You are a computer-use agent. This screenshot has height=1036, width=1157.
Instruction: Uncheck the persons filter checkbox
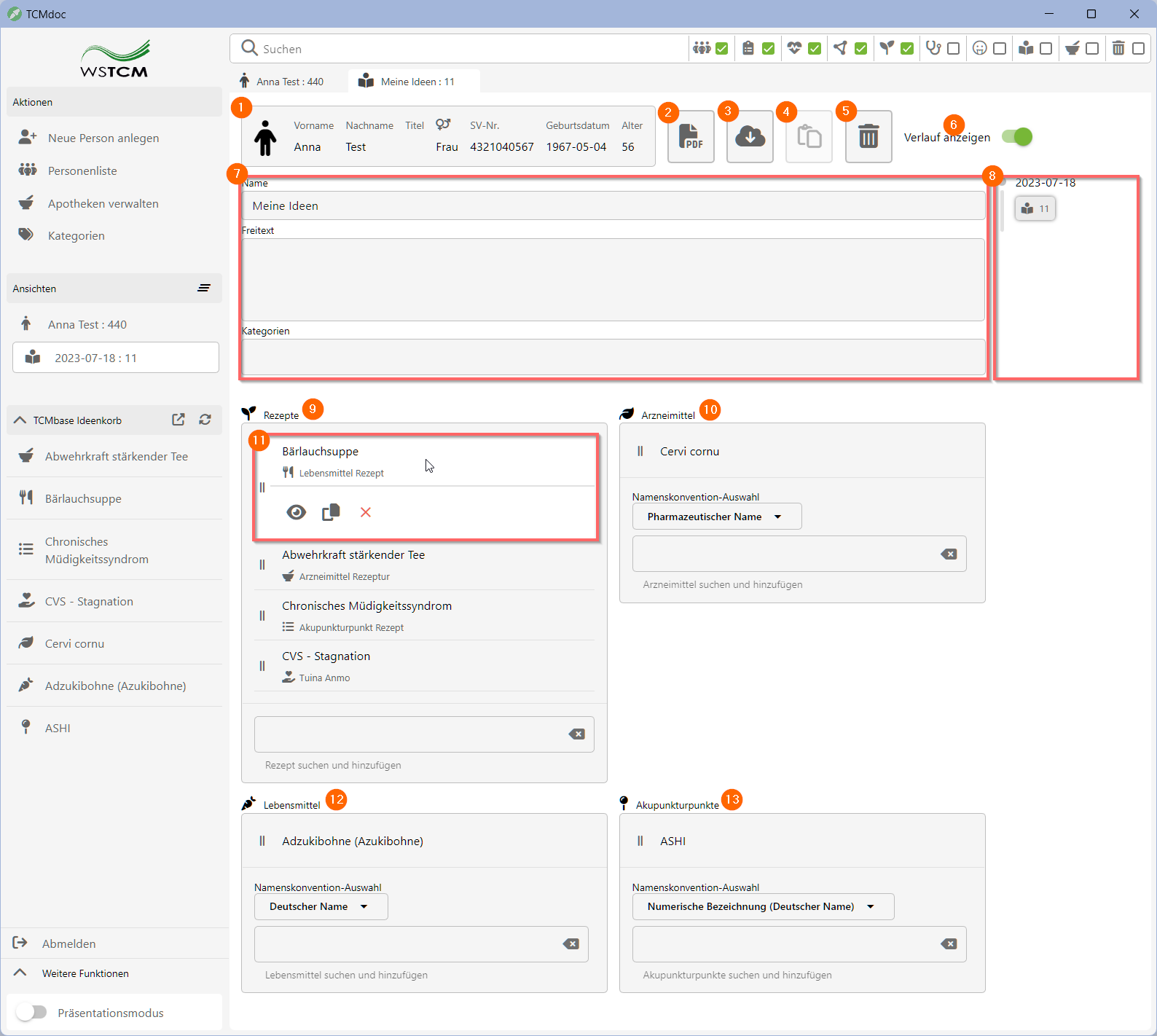pyautogui.click(x=721, y=48)
